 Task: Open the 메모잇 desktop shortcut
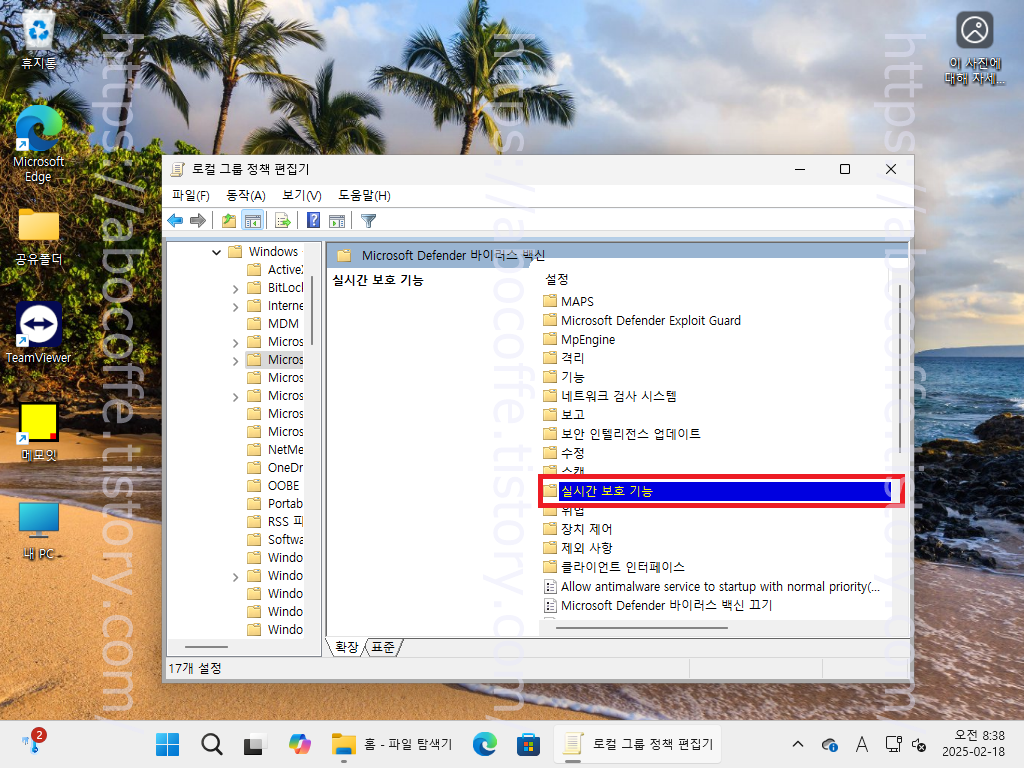point(39,432)
